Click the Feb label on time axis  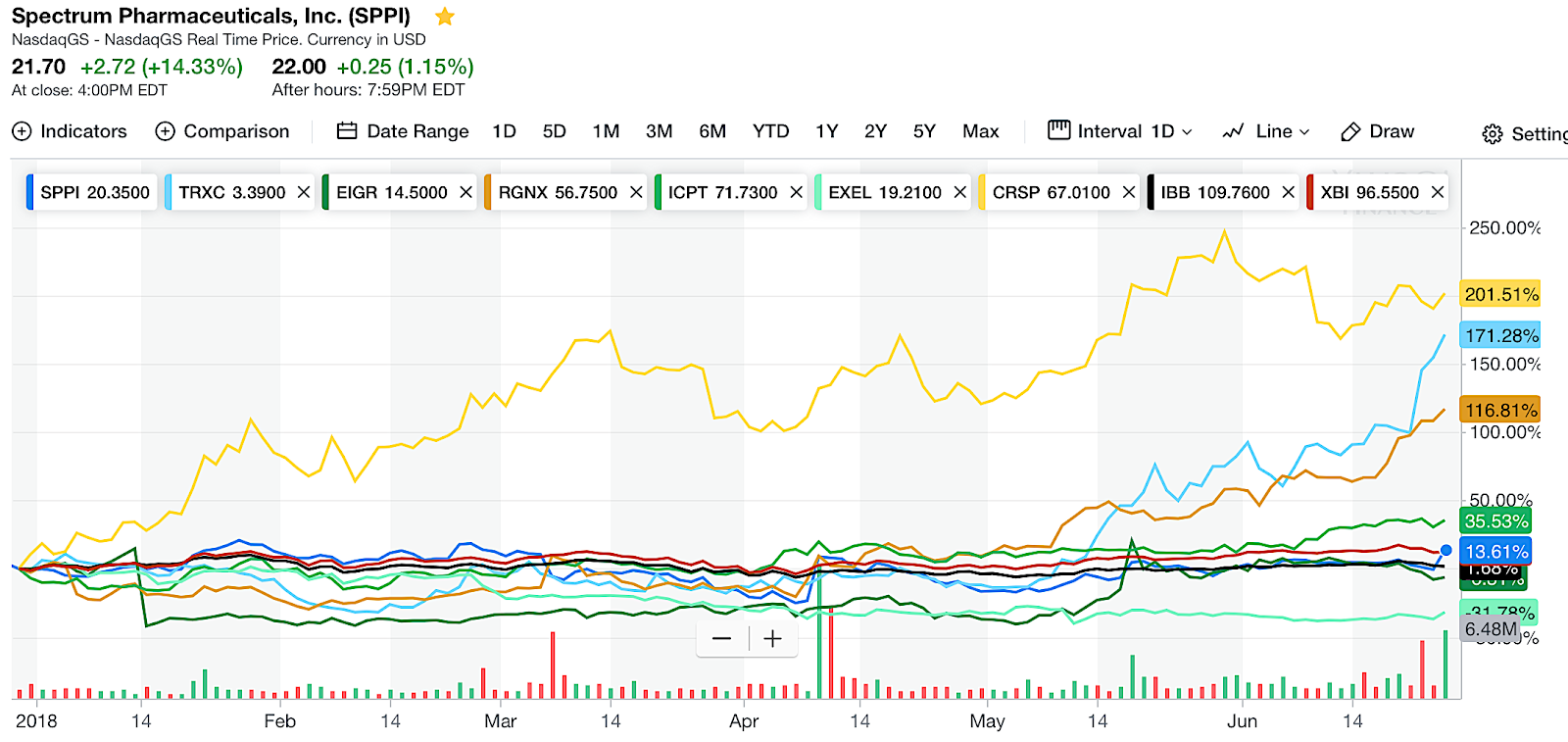[x=279, y=721]
